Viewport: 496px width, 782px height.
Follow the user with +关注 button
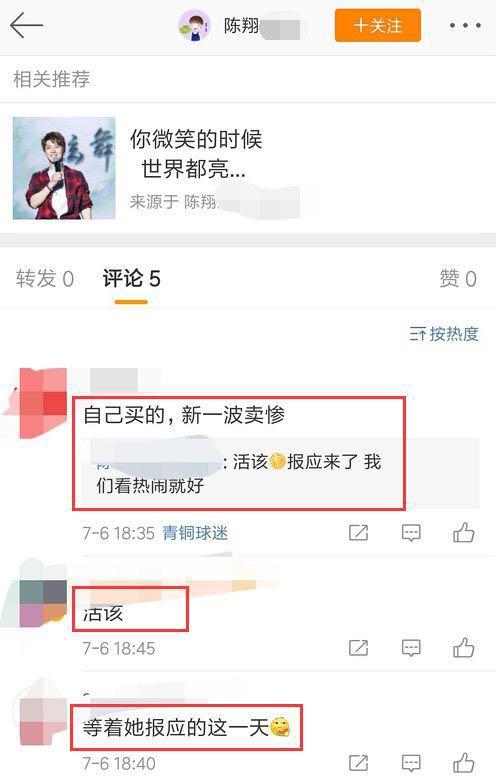tap(378, 25)
